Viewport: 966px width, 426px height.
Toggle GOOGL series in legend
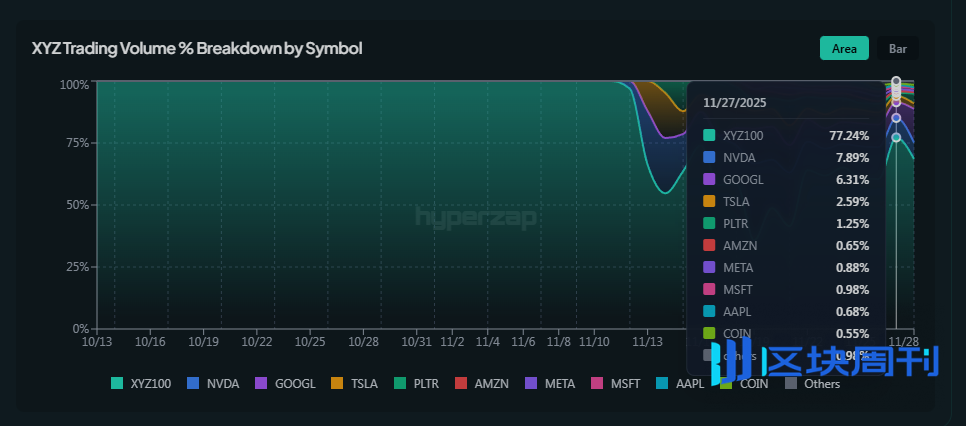click(x=286, y=383)
